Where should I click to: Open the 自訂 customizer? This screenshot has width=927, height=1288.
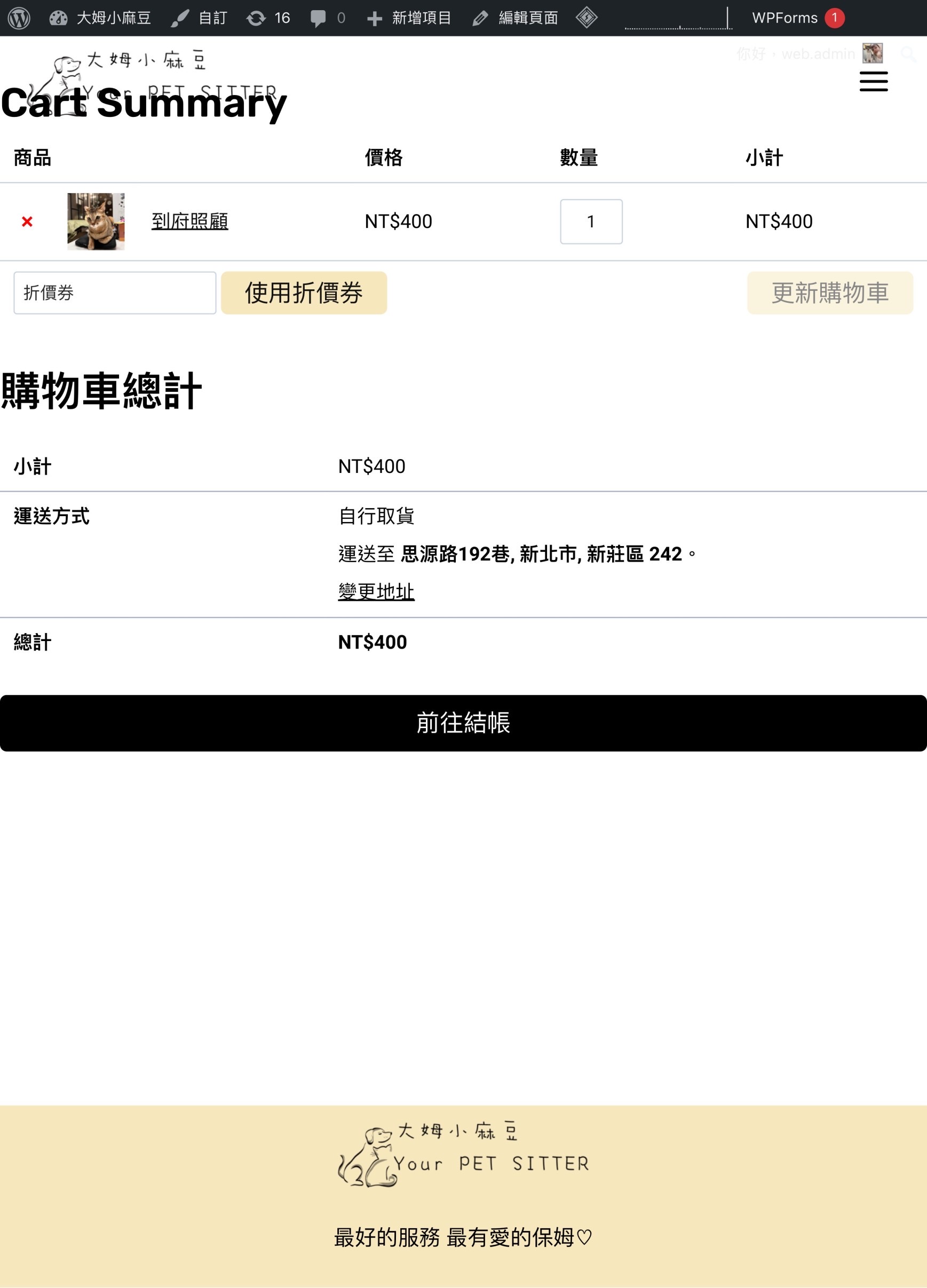pyautogui.click(x=199, y=18)
